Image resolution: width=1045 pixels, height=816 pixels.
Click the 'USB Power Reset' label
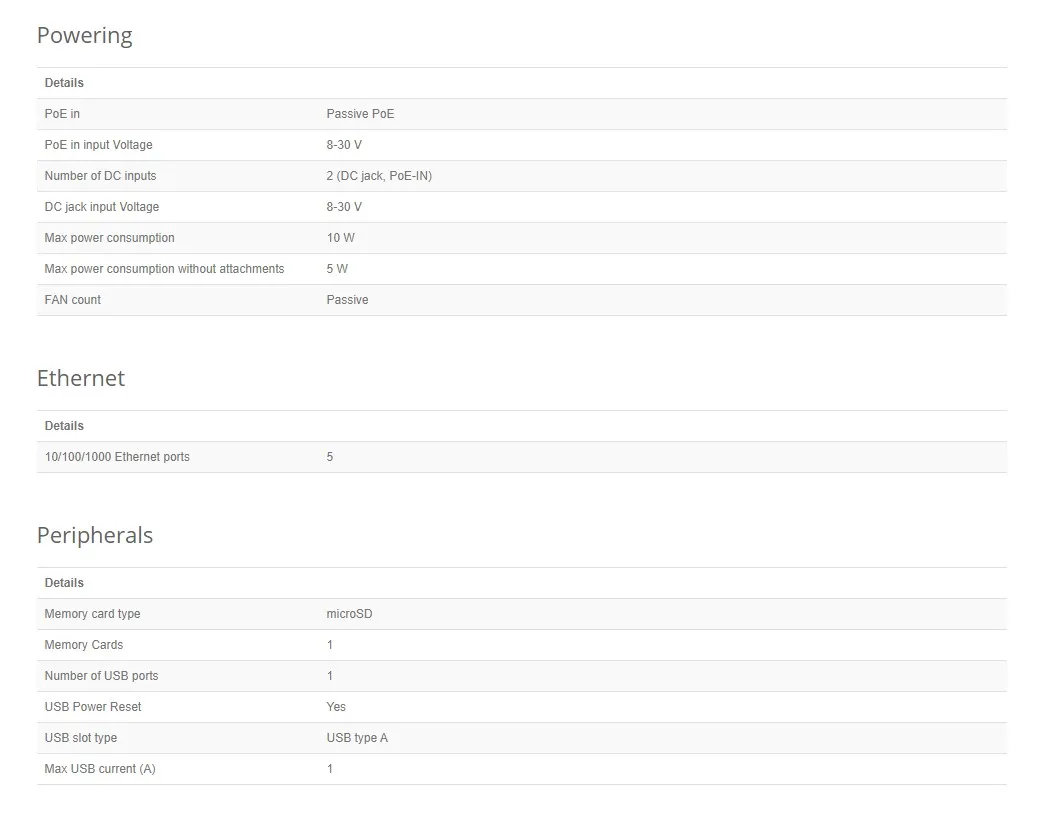93,707
